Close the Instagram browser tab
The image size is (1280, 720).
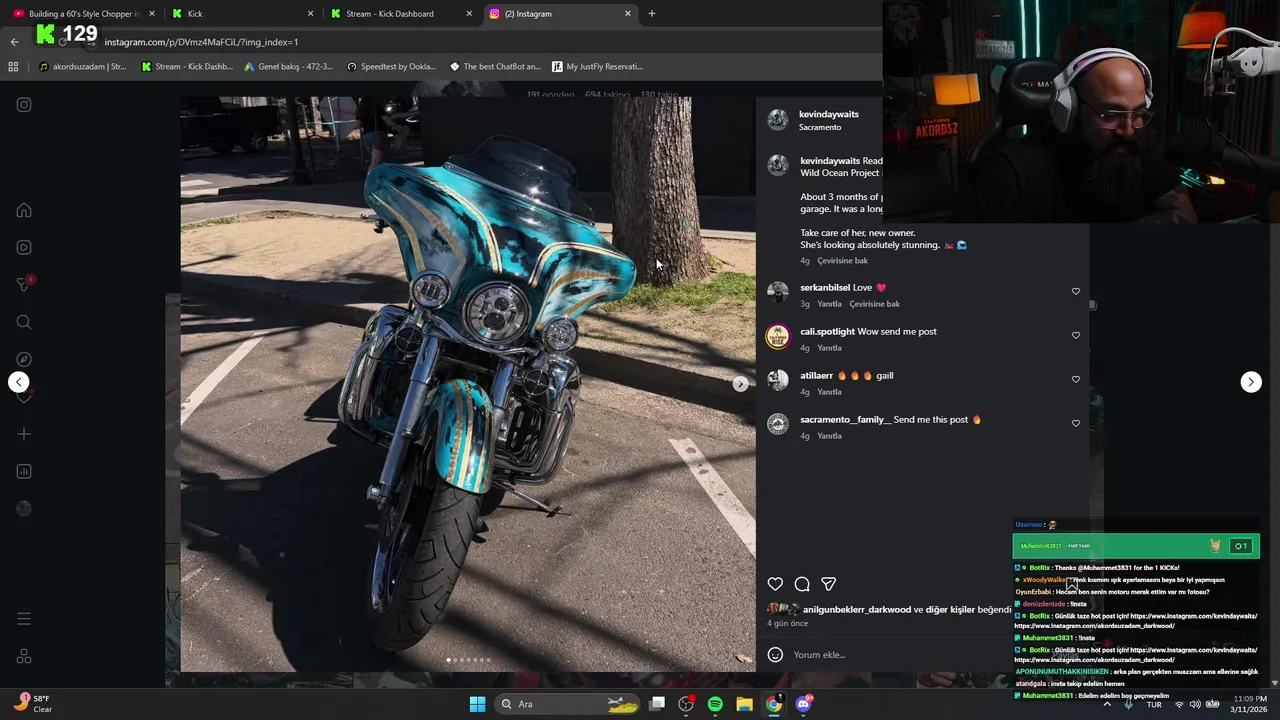(628, 14)
